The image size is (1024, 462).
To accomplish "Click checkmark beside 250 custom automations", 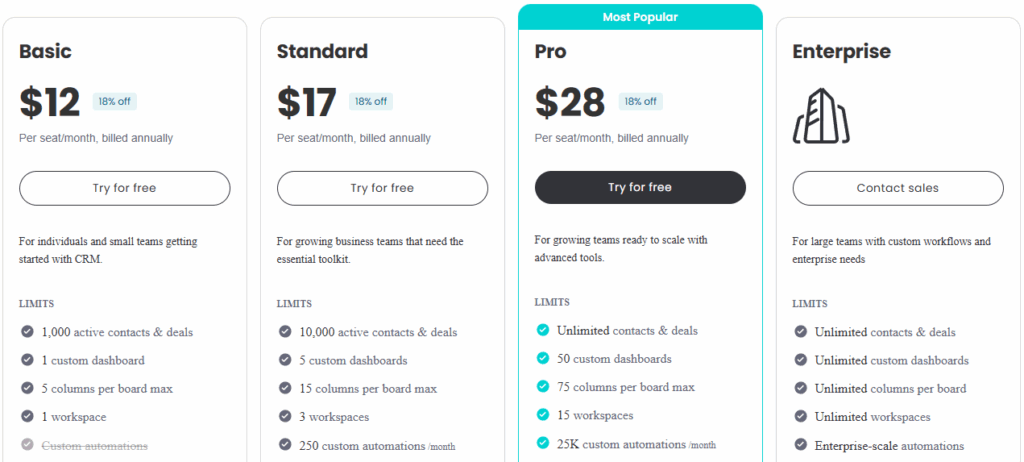I will click(x=285, y=446).
